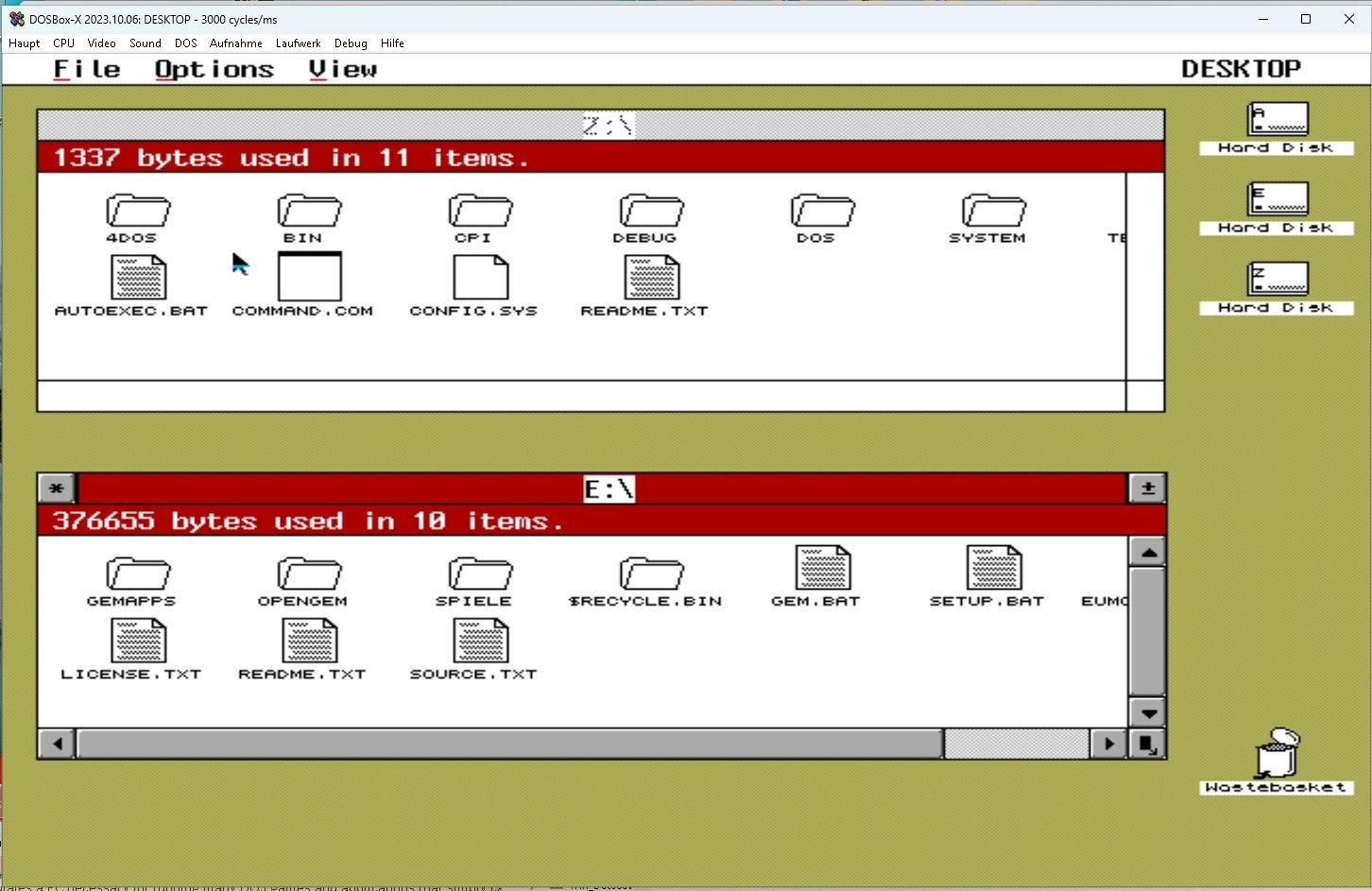Select the $RECYCLE.BIN folder
1372x891 pixels.
click(x=651, y=574)
